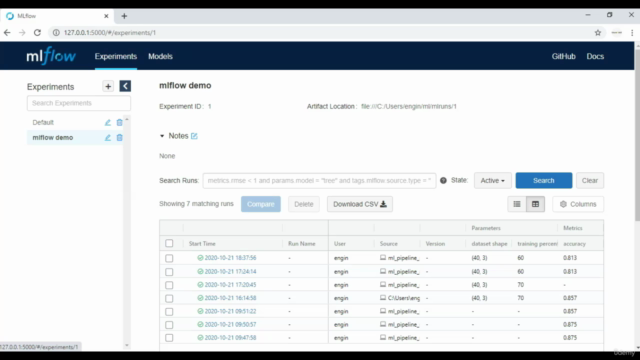The width and height of the screenshot is (640, 360).
Task: Sort by the Start Time column header
Action: tap(202, 244)
